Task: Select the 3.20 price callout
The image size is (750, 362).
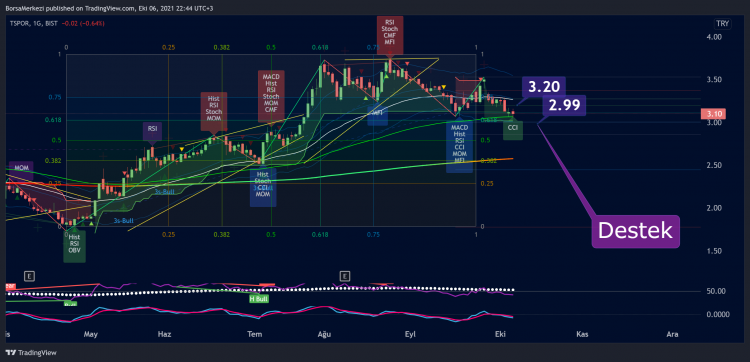Action: [x=544, y=88]
